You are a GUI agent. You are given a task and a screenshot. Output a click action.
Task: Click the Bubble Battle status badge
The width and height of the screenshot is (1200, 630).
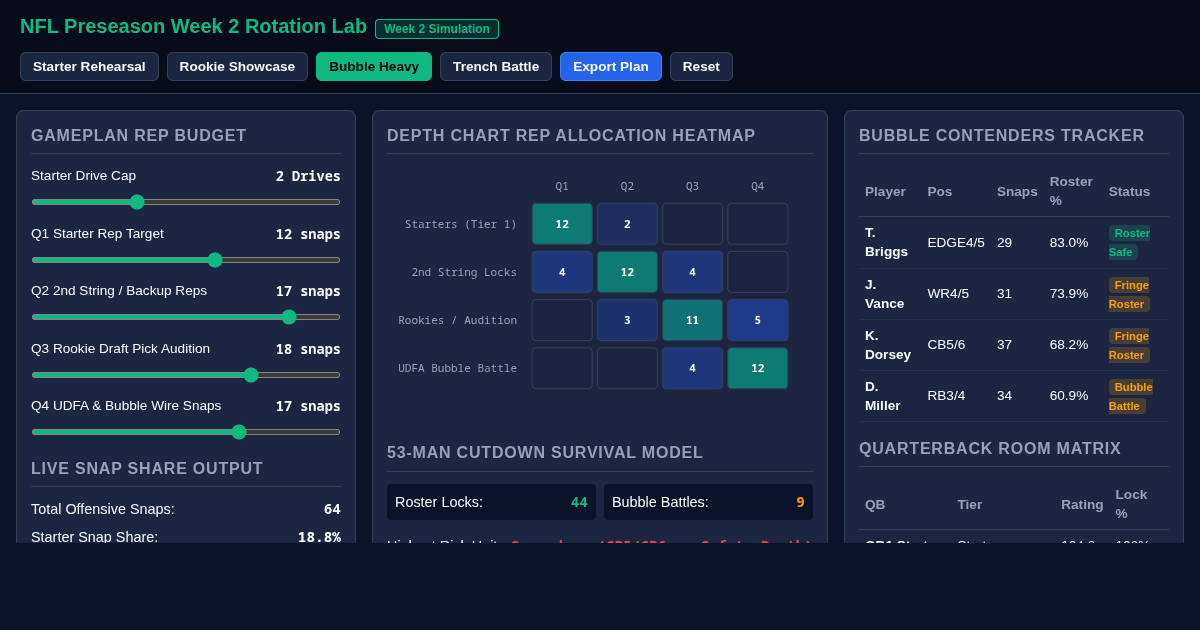[x=1131, y=396]
